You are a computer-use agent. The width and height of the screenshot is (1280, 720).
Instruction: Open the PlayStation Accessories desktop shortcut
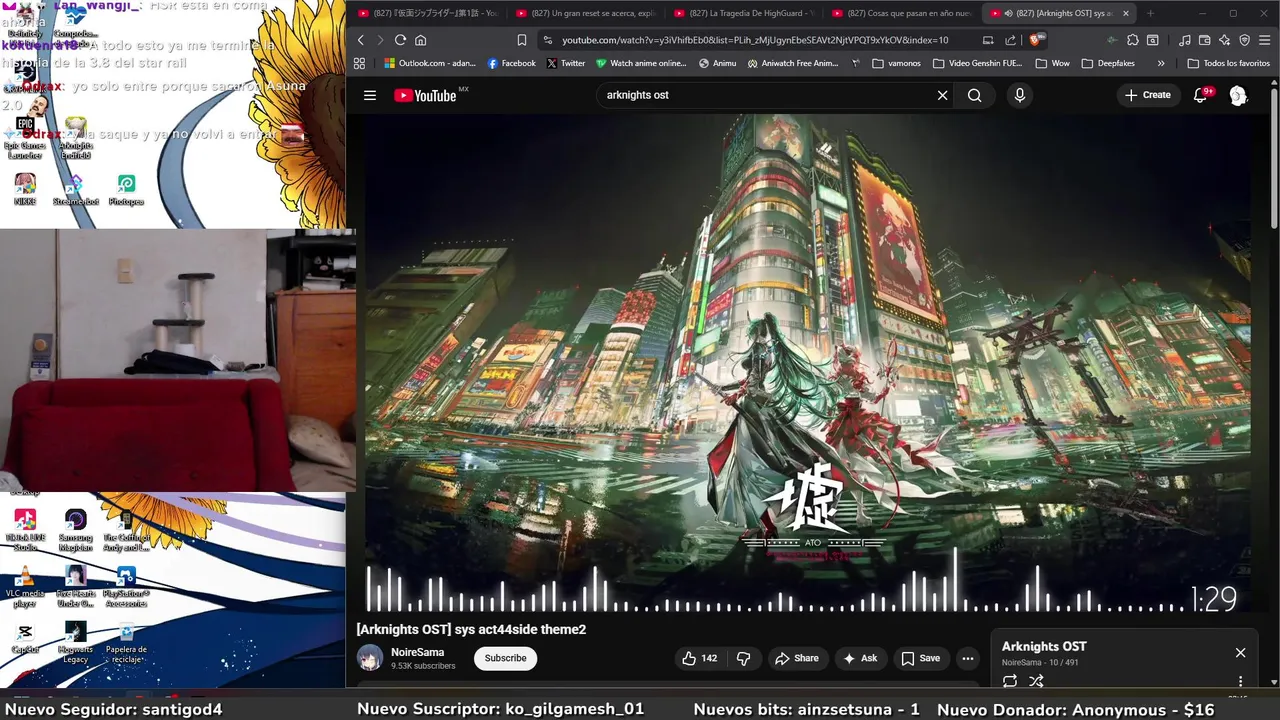[126, 587]
